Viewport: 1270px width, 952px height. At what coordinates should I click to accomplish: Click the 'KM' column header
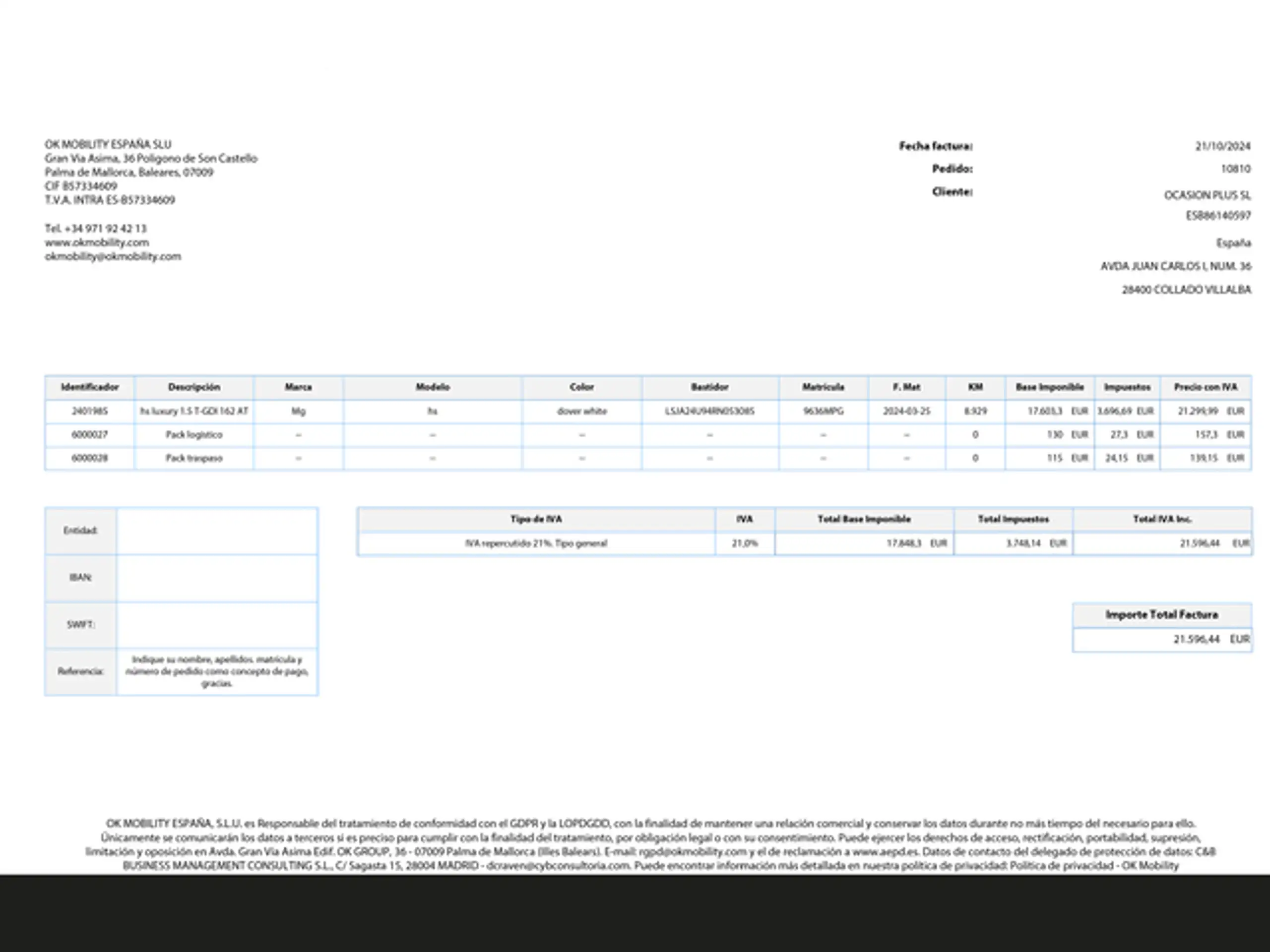975,387
